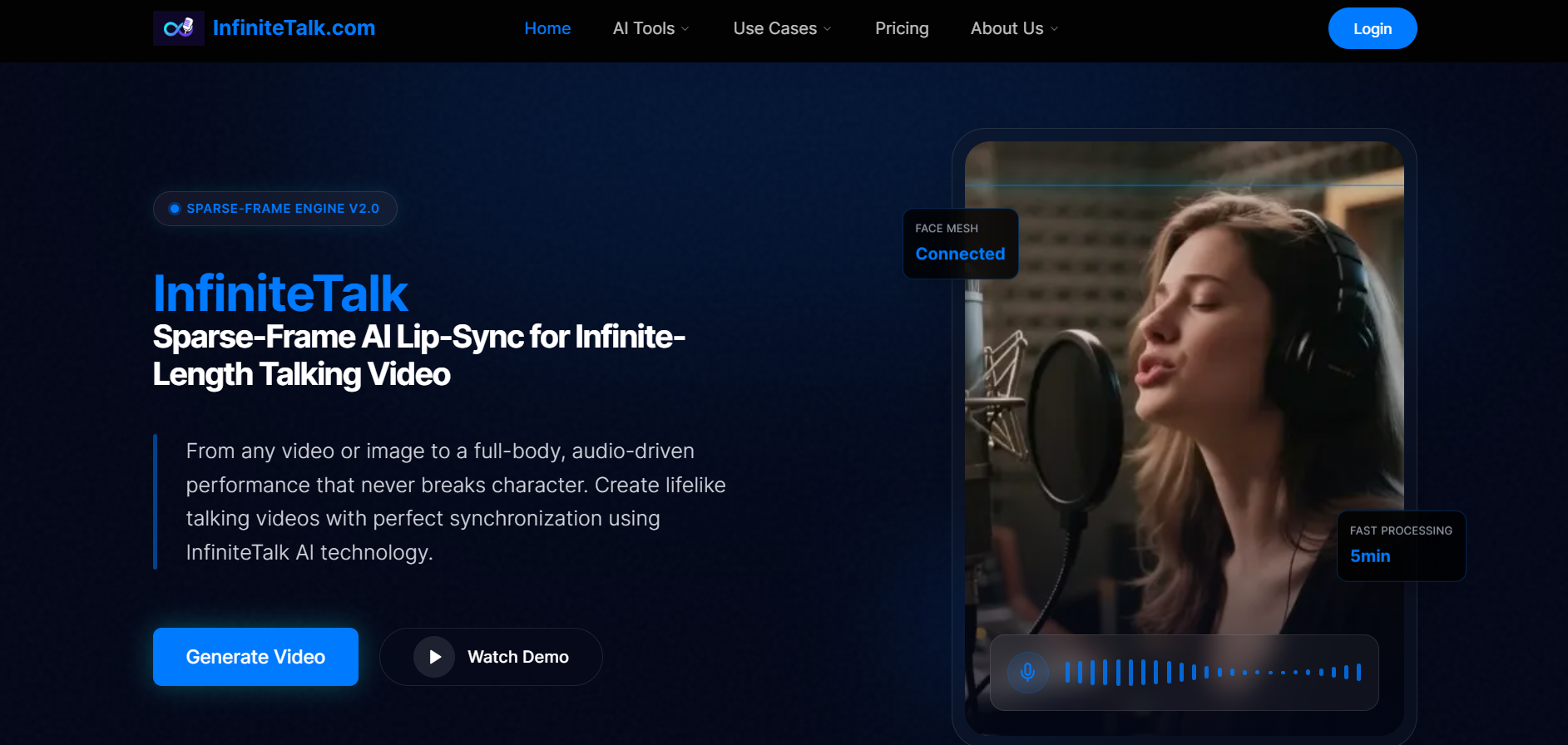Click the Face Mesh Connected card
1568x745 pixels.
[x=961, y=244]
